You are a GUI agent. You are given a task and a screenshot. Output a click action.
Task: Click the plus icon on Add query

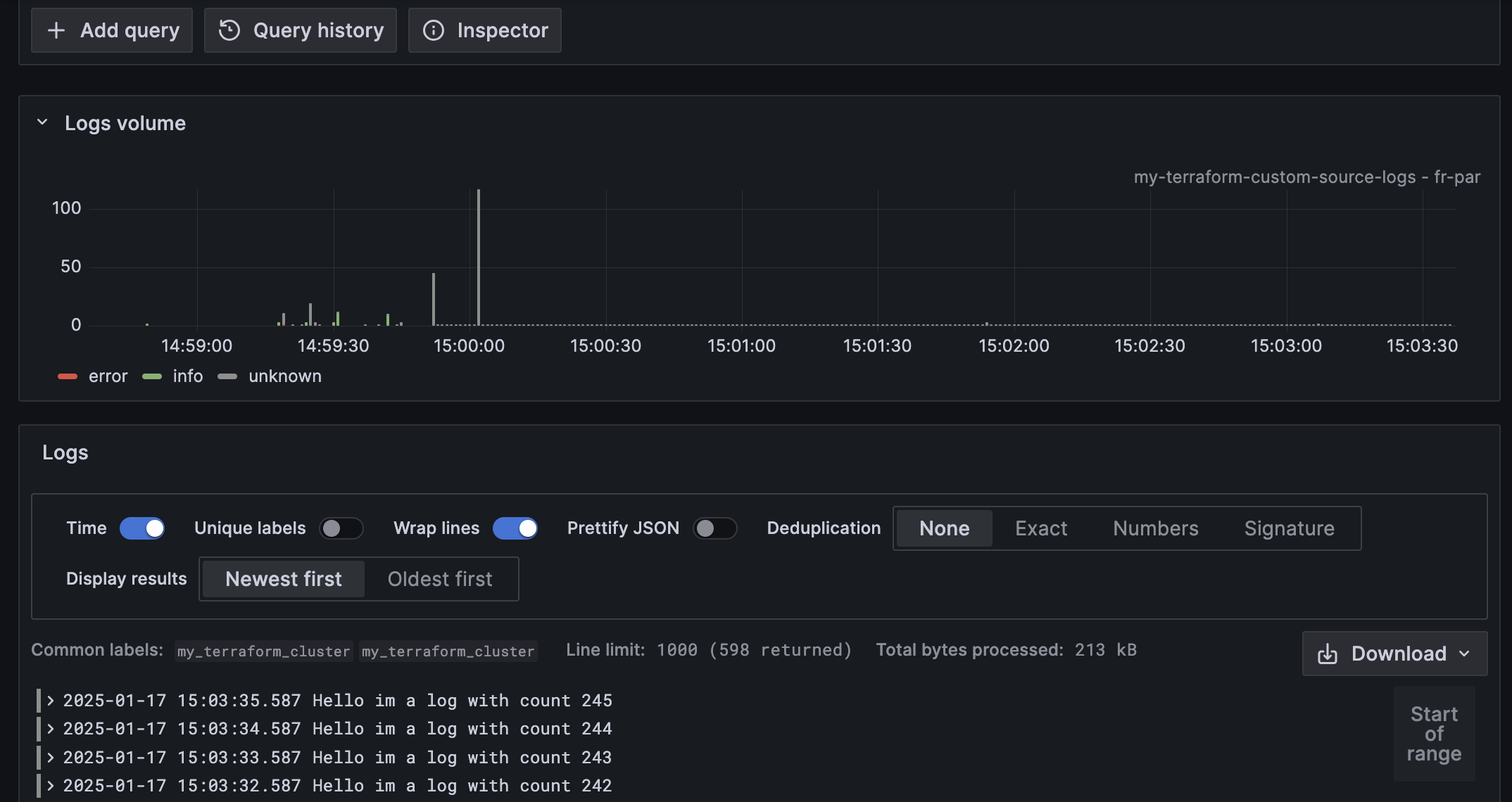(x=56, y=30)
